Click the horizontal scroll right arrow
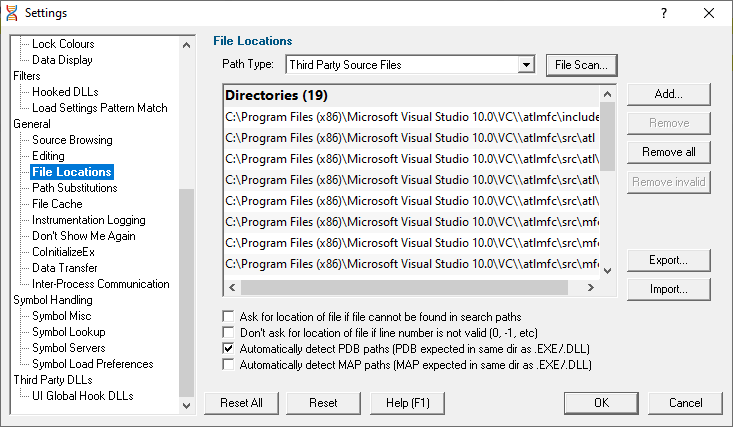 click(x=591, y=287)
